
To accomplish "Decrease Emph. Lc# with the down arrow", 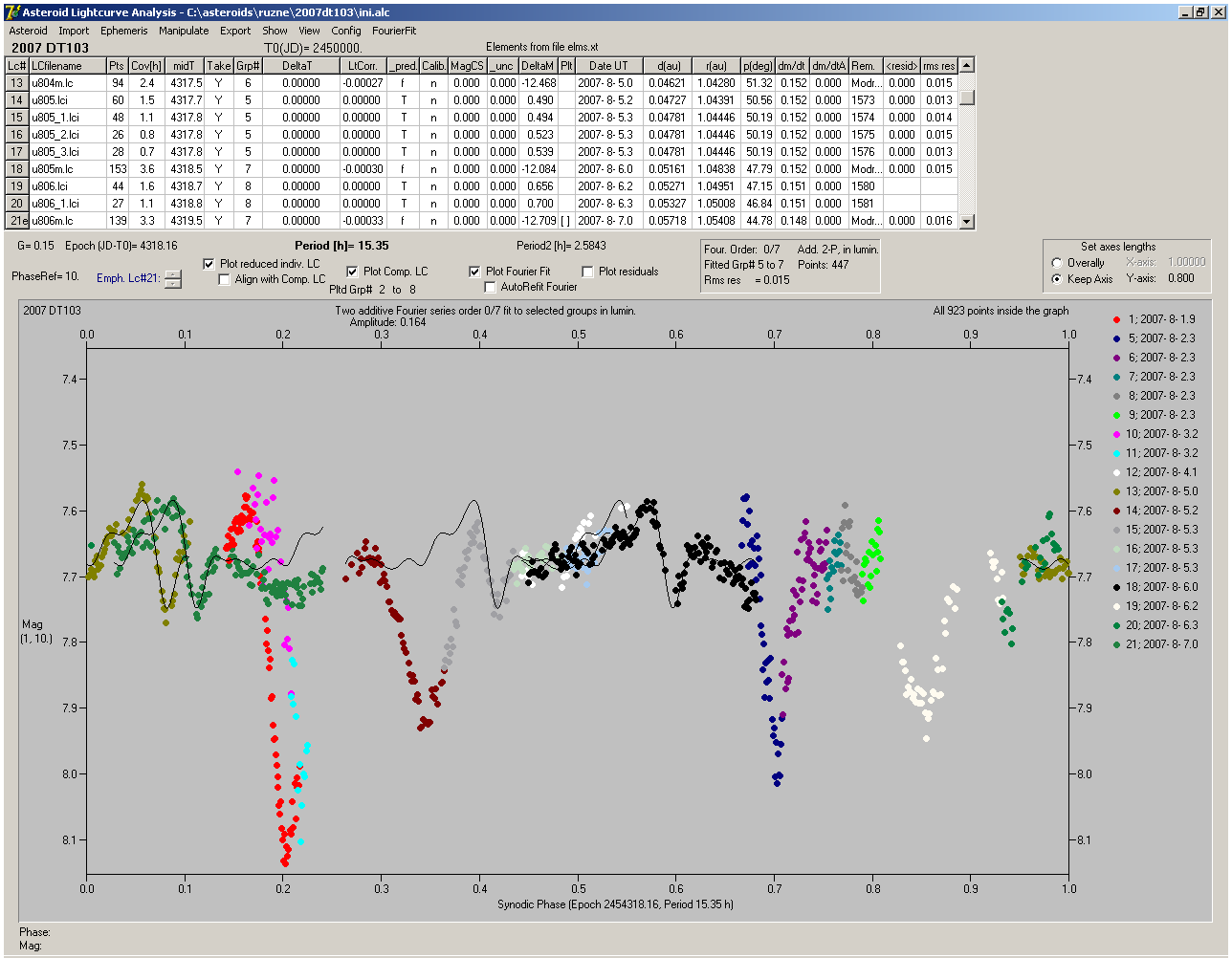I will click(x=172, y=283).
